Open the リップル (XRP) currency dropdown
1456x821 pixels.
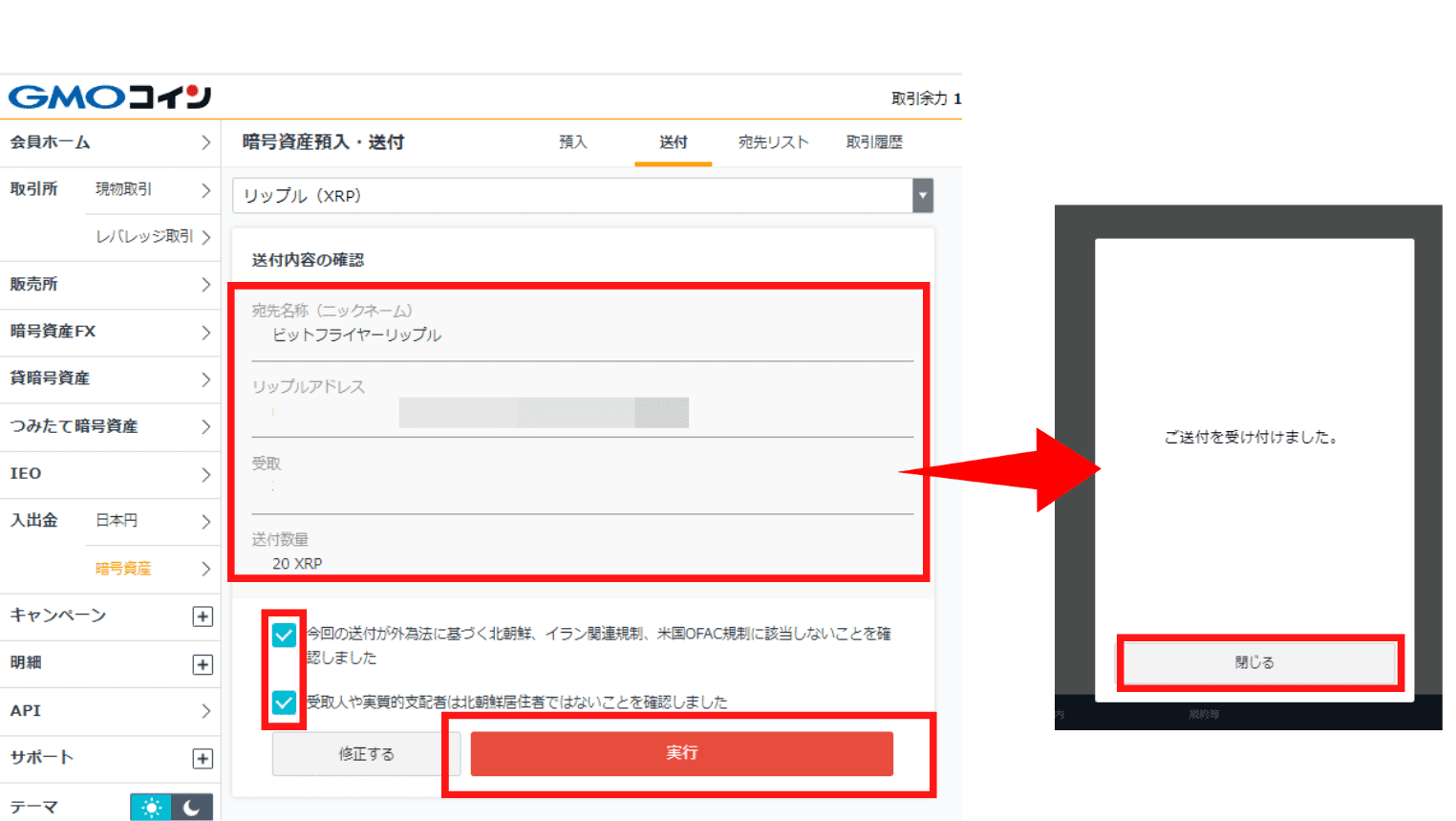tap(583, 196)
